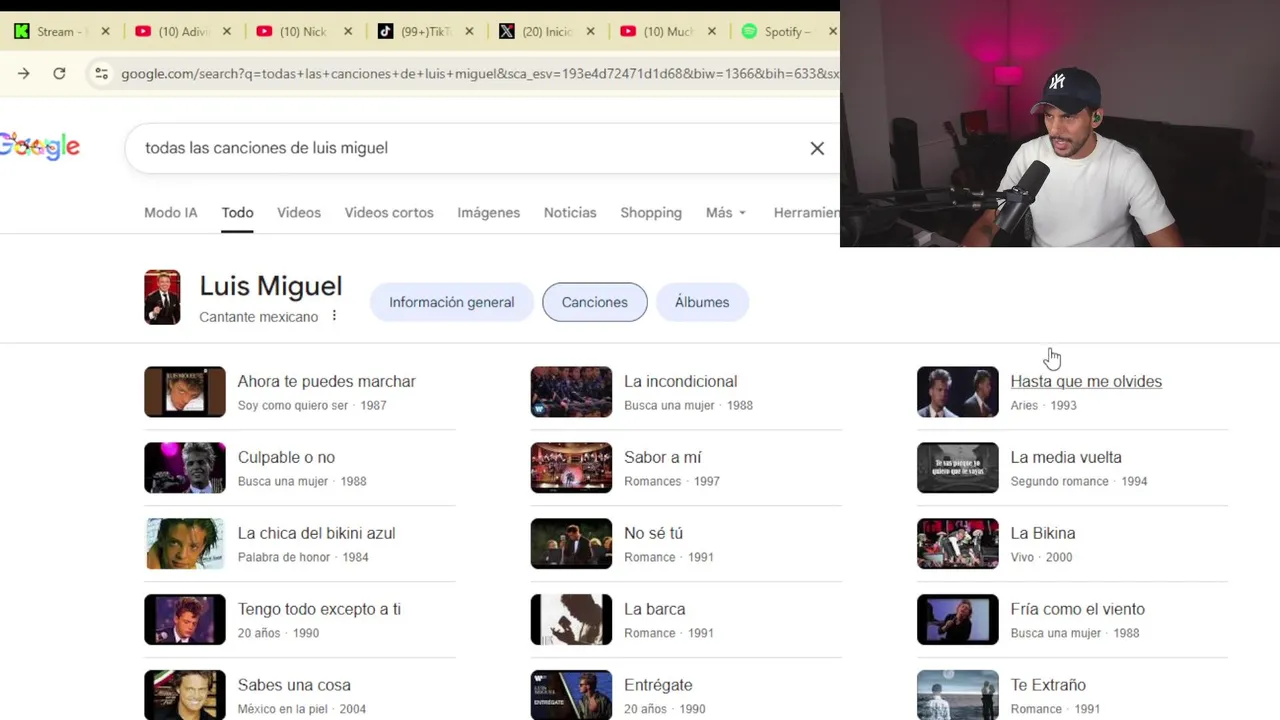This screenshot has height=720, width=1280.
Task: Select the Canciones chip
Action: tap(595, 302)
